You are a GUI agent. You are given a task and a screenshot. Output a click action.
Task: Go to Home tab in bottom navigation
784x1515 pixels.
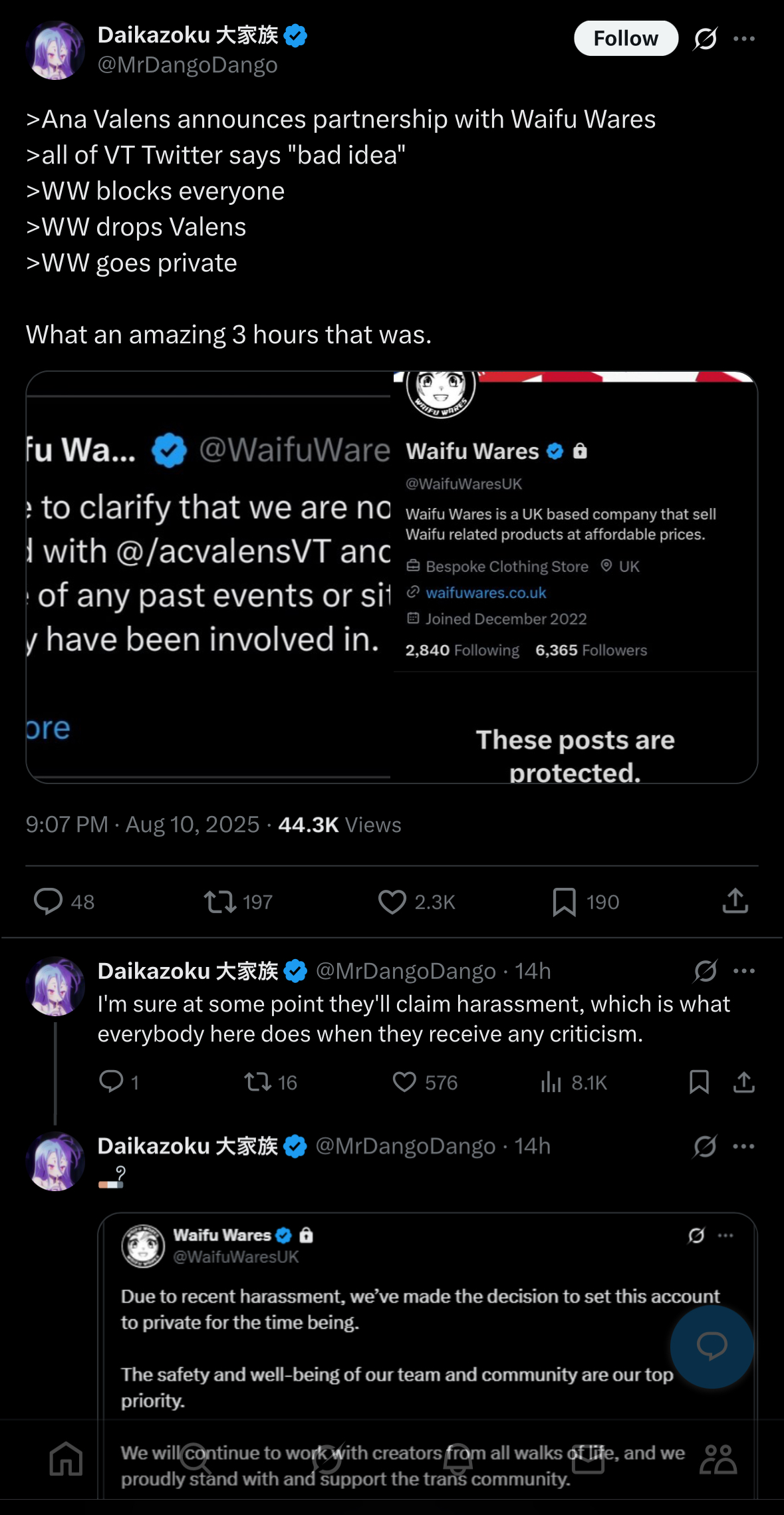tap(66, 1458)
